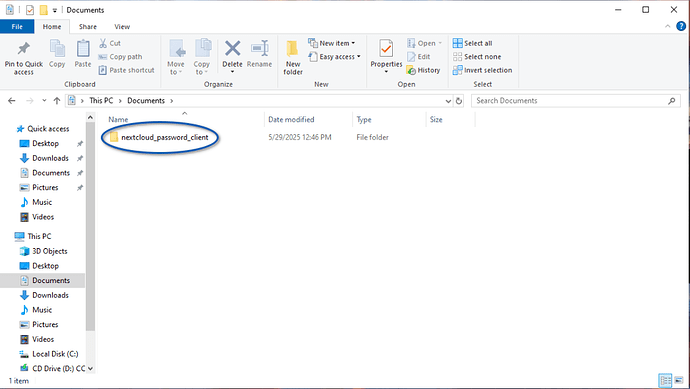This screenshot has width=690, height=389.
Task: Click This PC in address bar
Action: click(x=101, y=101)
